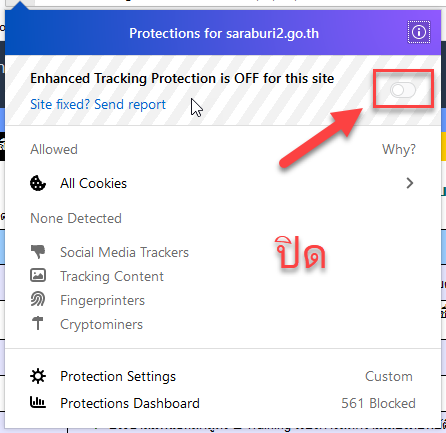Image resolution: width=446 pixels, height=433 pixels.
Task: Expand All Cookies using the chevron arrow
Action: pos(410,183)
